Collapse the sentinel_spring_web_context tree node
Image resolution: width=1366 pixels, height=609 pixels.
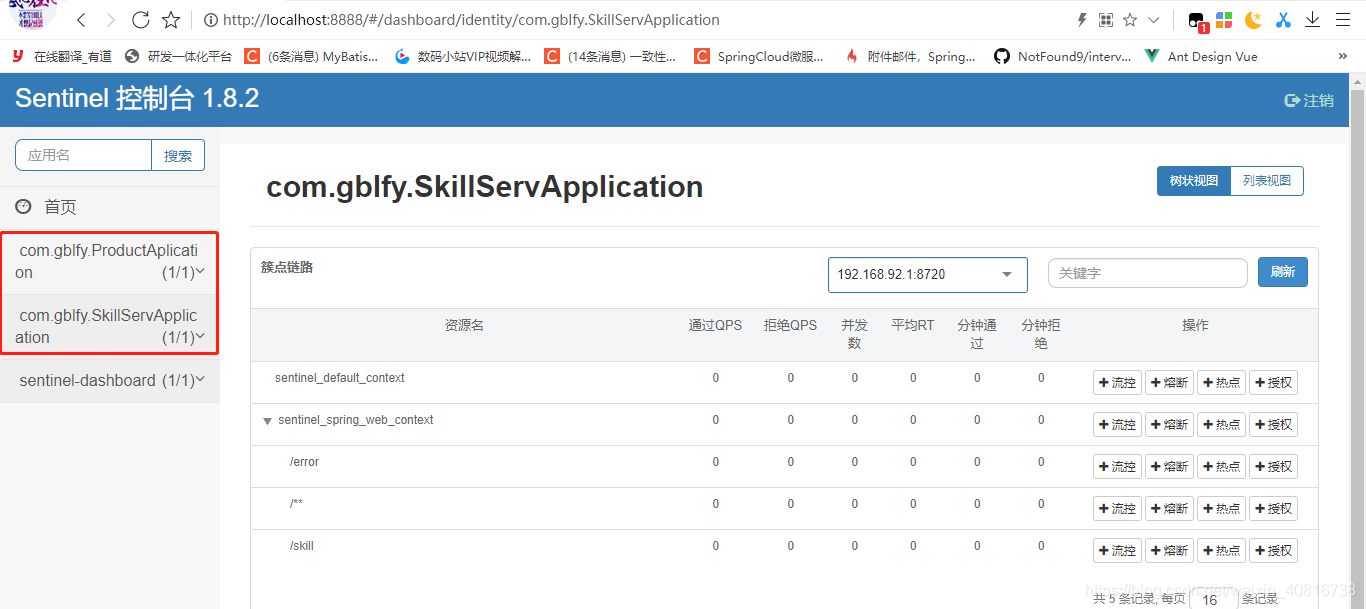point(267,421)
